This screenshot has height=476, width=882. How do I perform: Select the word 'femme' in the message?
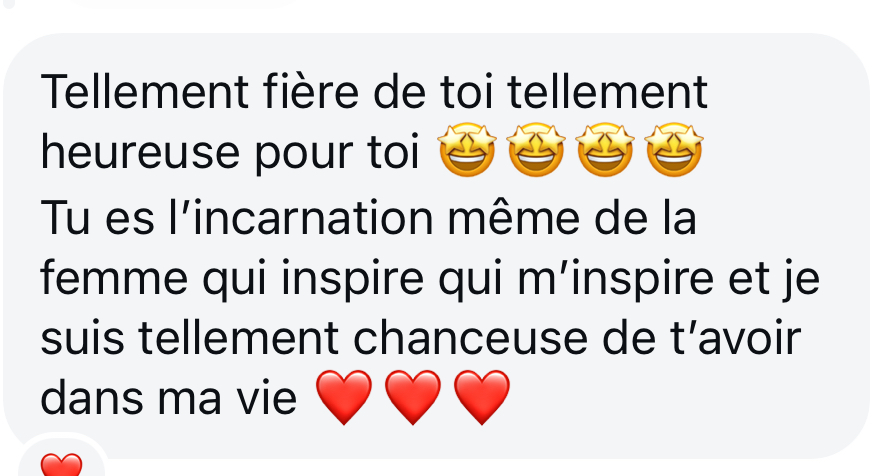tap(114, 278)
